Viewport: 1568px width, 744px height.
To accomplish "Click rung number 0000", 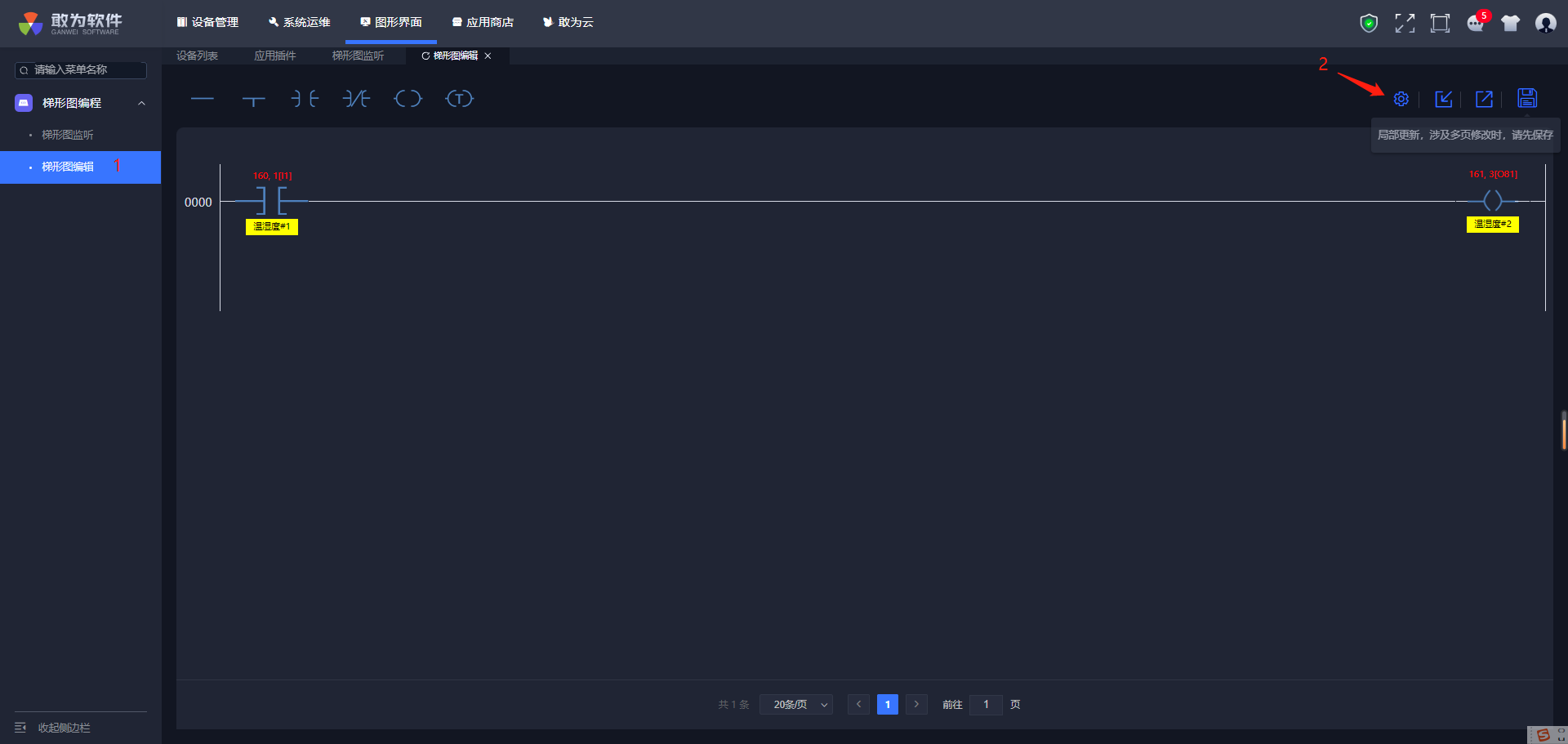I will 198,203.
